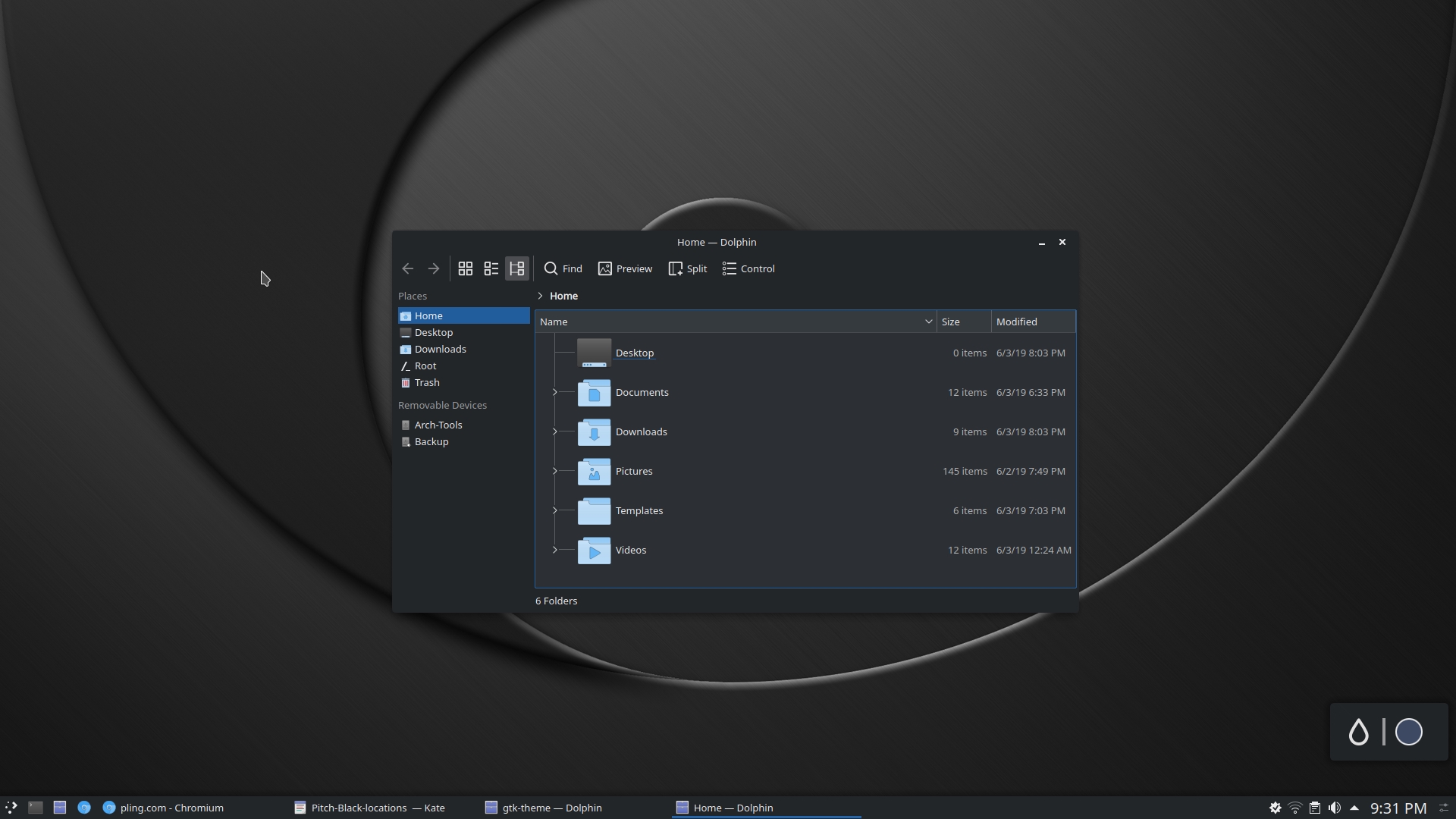Screen dimensions: 1456x819
Task: Click the Videos folder name
Action: tap(631, 550)
